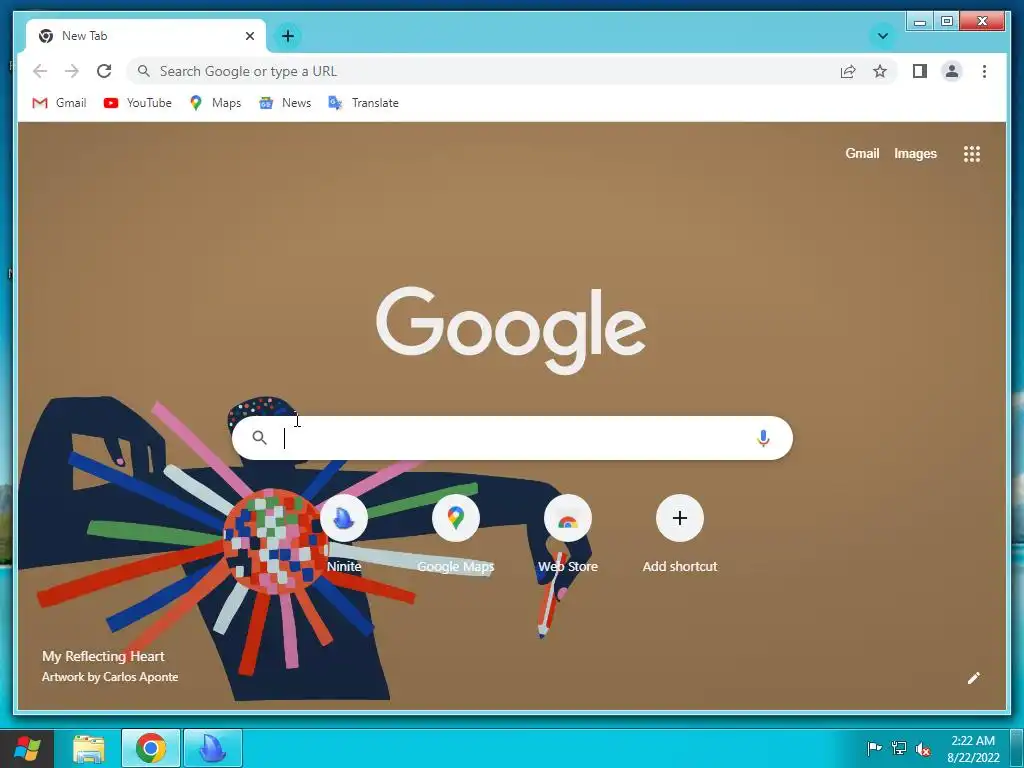Viewport: 1024px width, 768px height.
Task: Open the side panel
Action: [x=920, y=71]
